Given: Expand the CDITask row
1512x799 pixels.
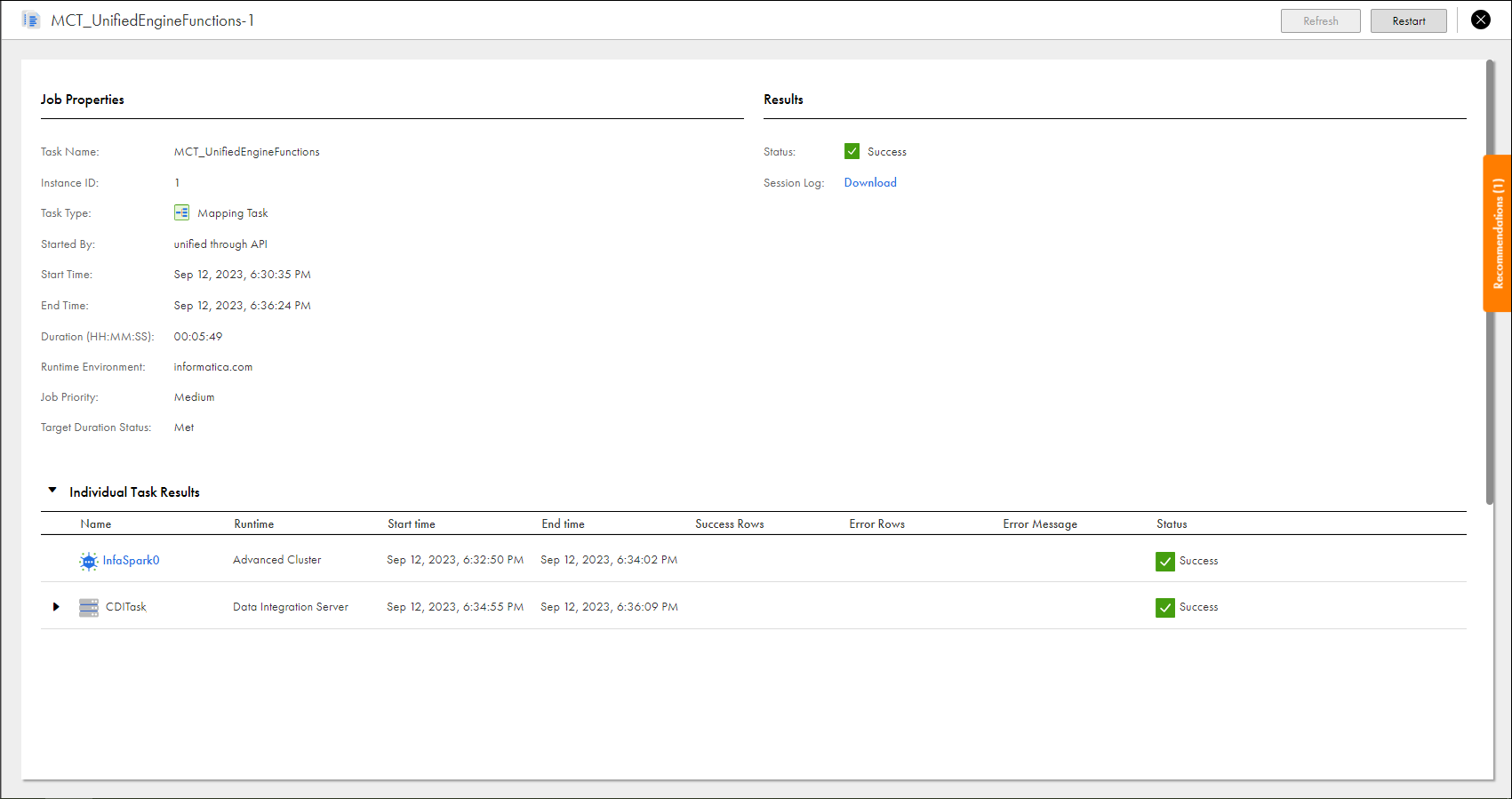Looking at the screenshot, I should (56, 607).
